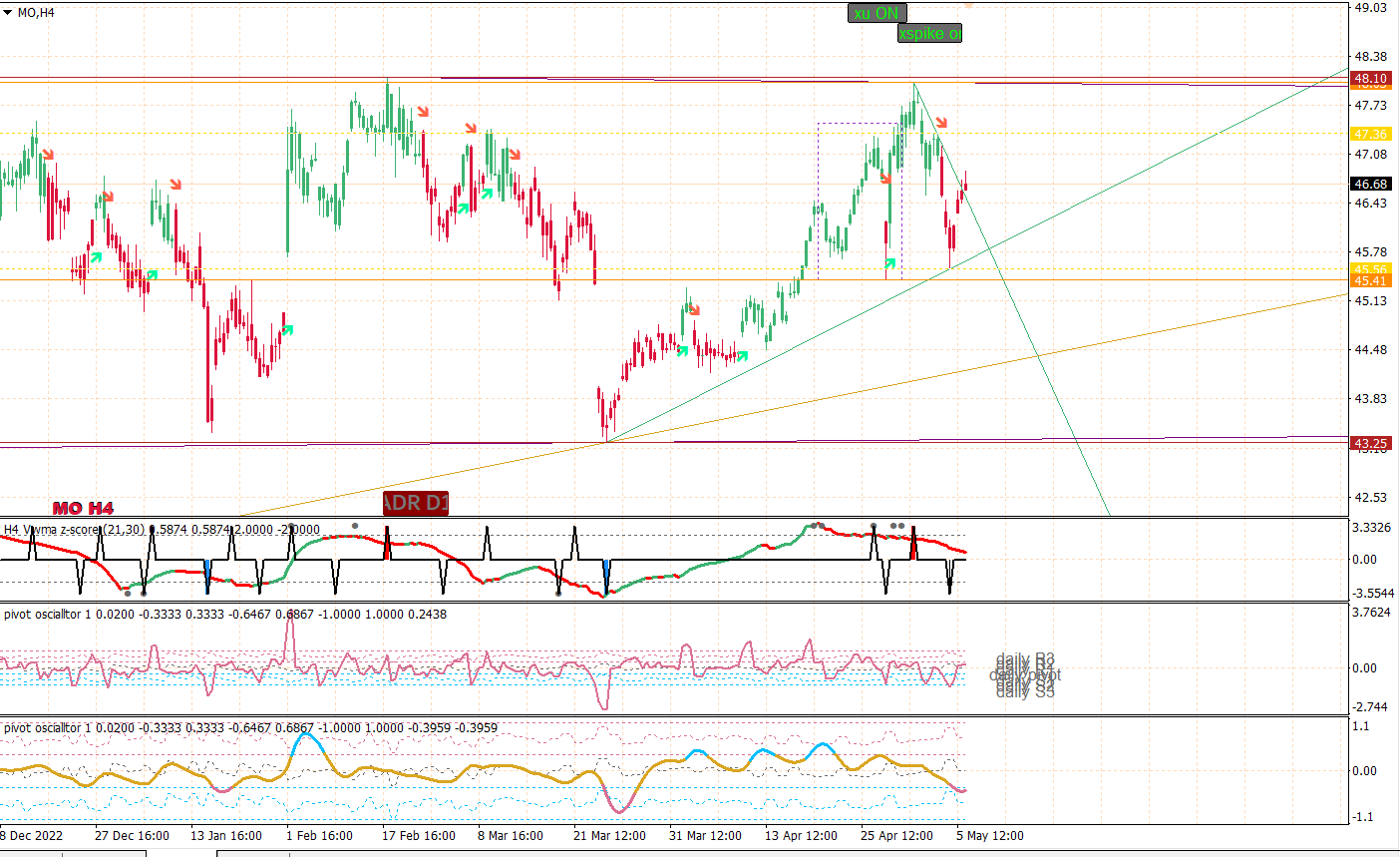Click the 8 Dec 2022 date label
The width and height of the screenshot is (1400, 857).
coord(32,836)
